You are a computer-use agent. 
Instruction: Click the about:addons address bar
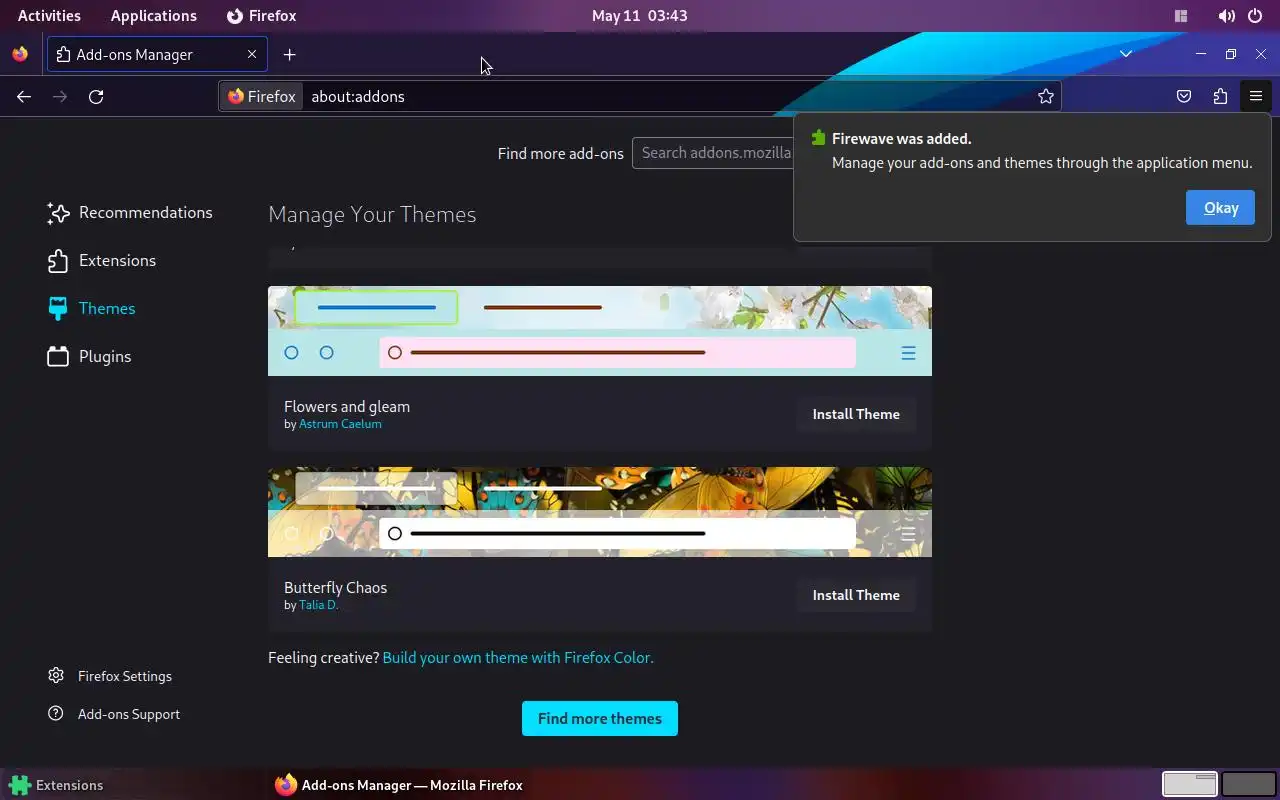tap(640, 96)
